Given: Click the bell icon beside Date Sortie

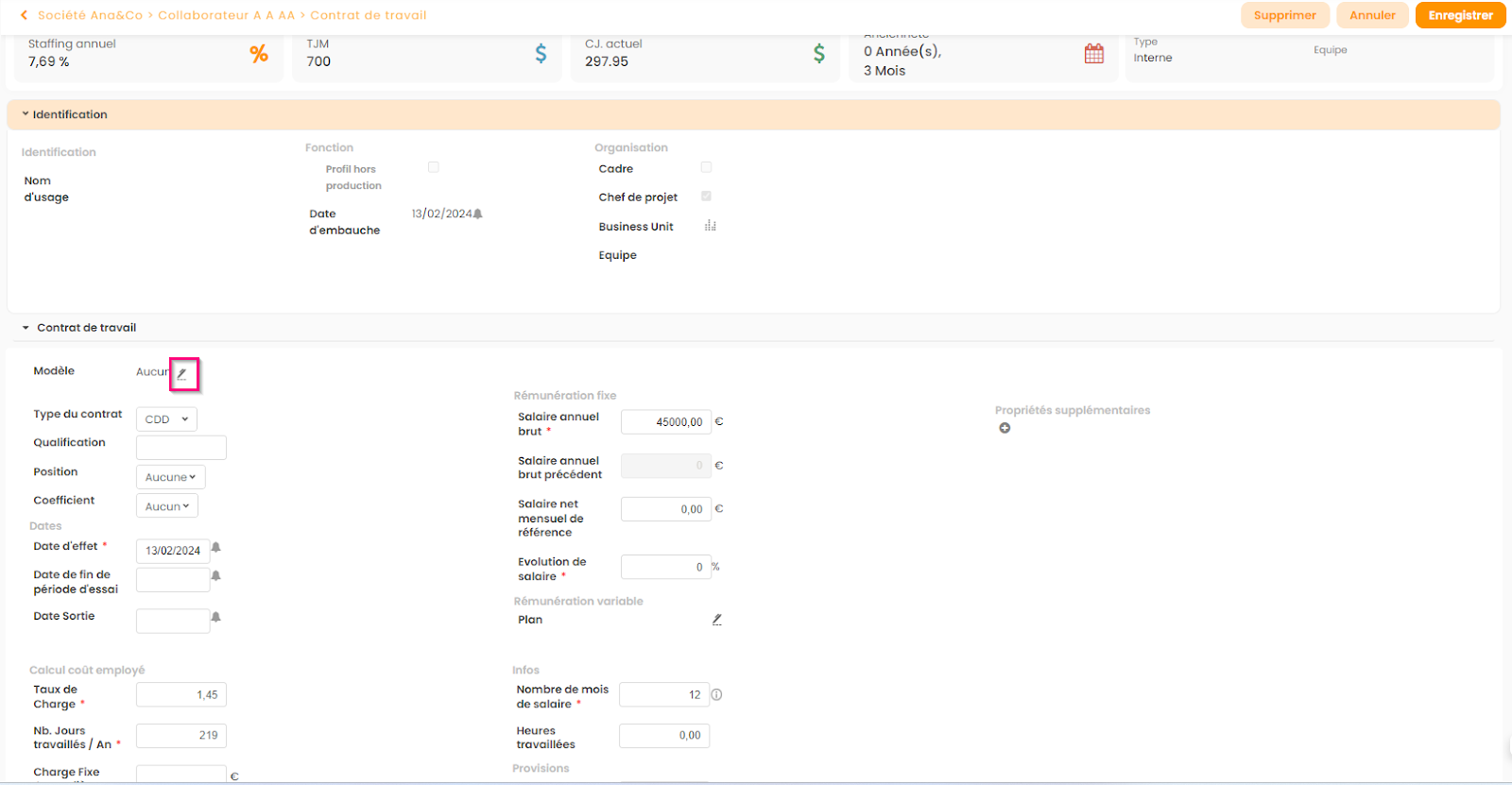Looking at the screenshot, I should (x=215, y=617).
